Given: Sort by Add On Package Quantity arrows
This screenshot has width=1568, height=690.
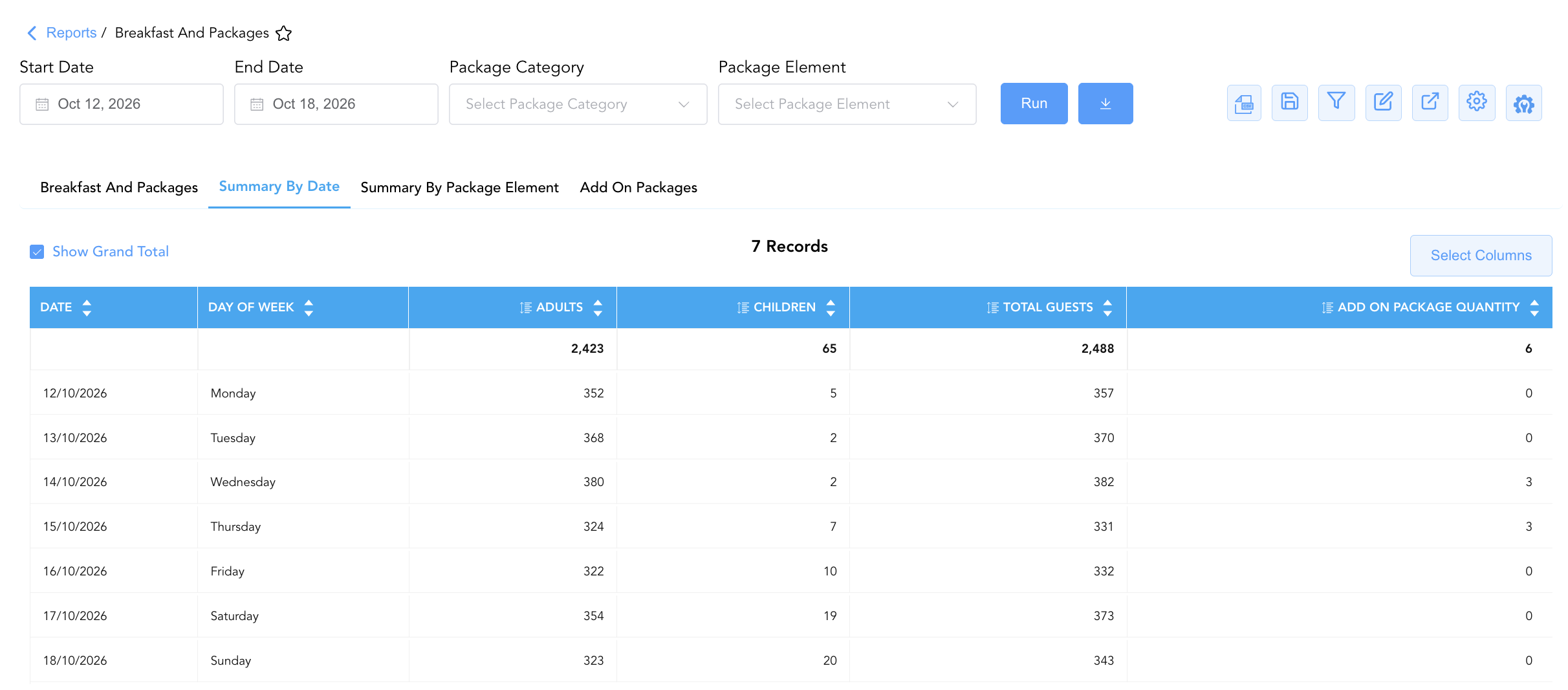Looking at the screenshot, I should coord(1534,307).
